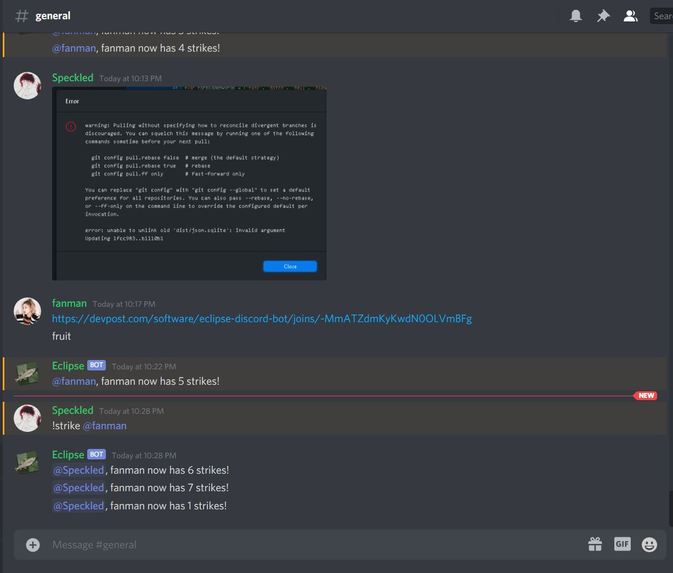Click Eclipse username at 10:22 PM
673x573 pixels.
(68, 366)
